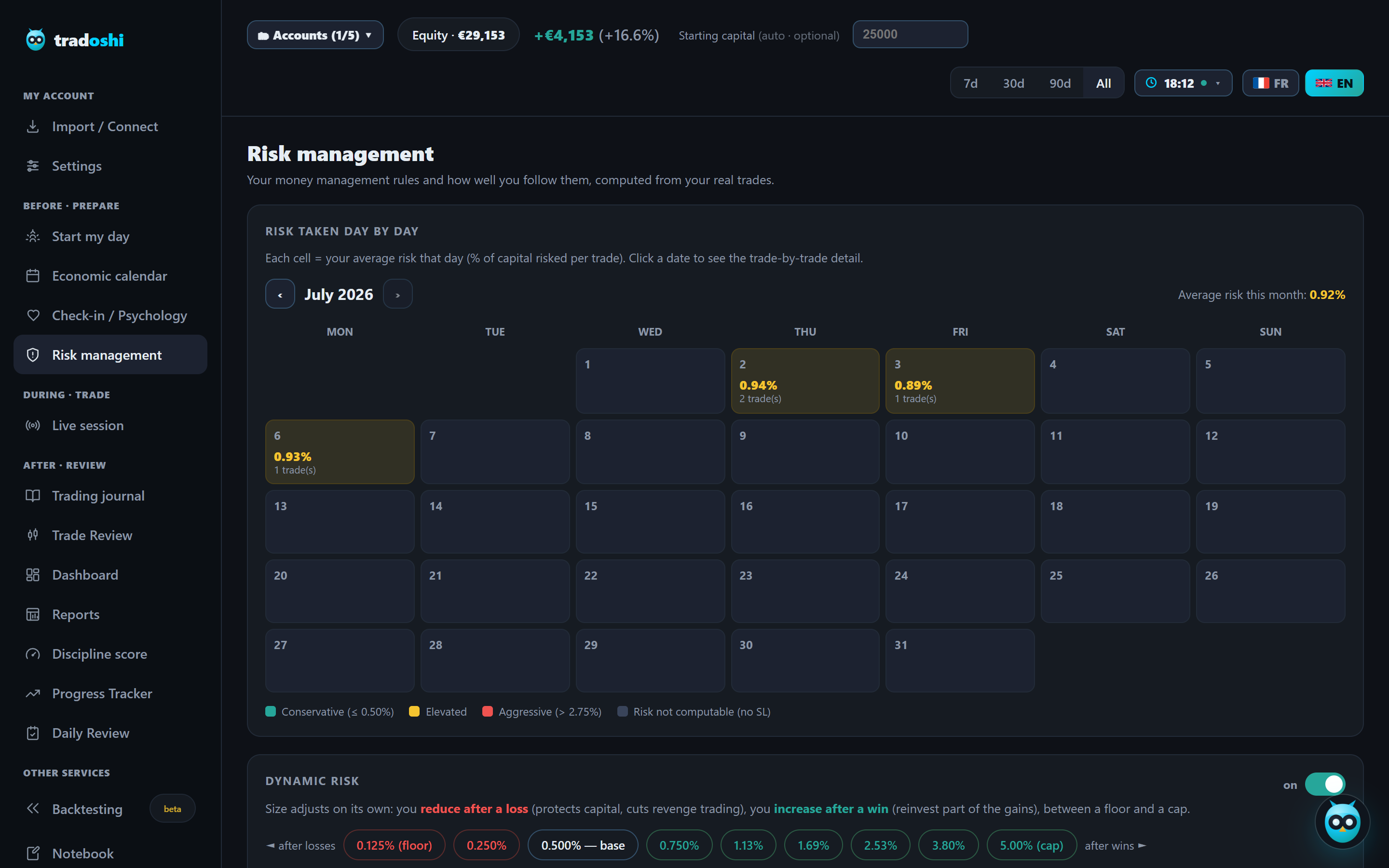Click the +€4,153 profit figure
This screenshot has height=868, width=1389.
564,36
